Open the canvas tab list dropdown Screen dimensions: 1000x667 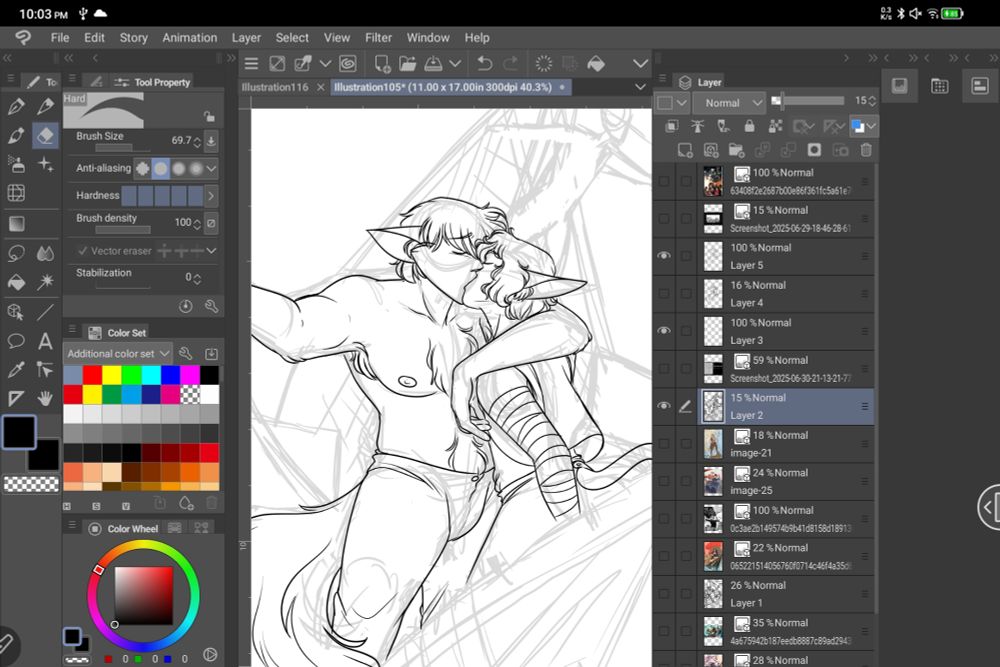(x=640, y=87)
